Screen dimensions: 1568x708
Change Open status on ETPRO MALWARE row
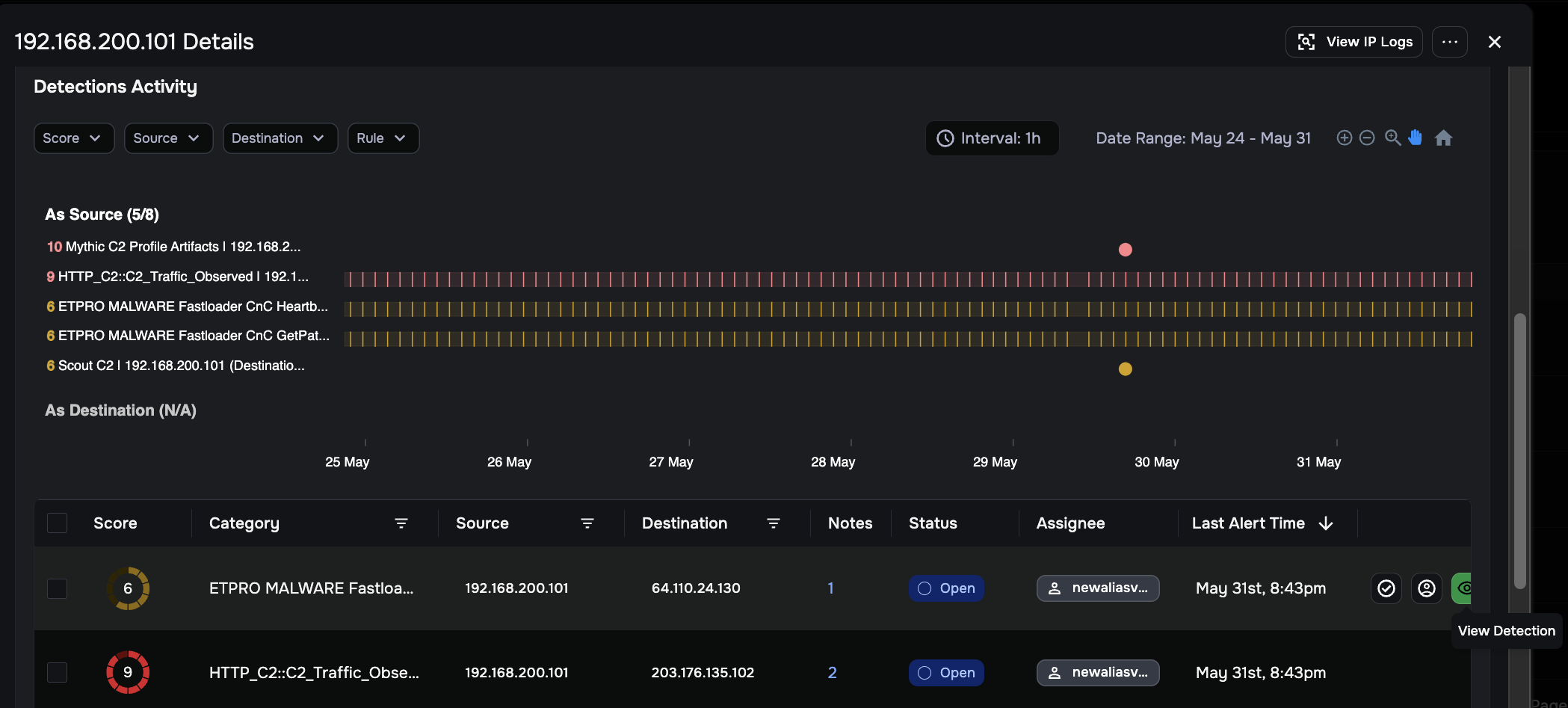click(x=946, y=588)
